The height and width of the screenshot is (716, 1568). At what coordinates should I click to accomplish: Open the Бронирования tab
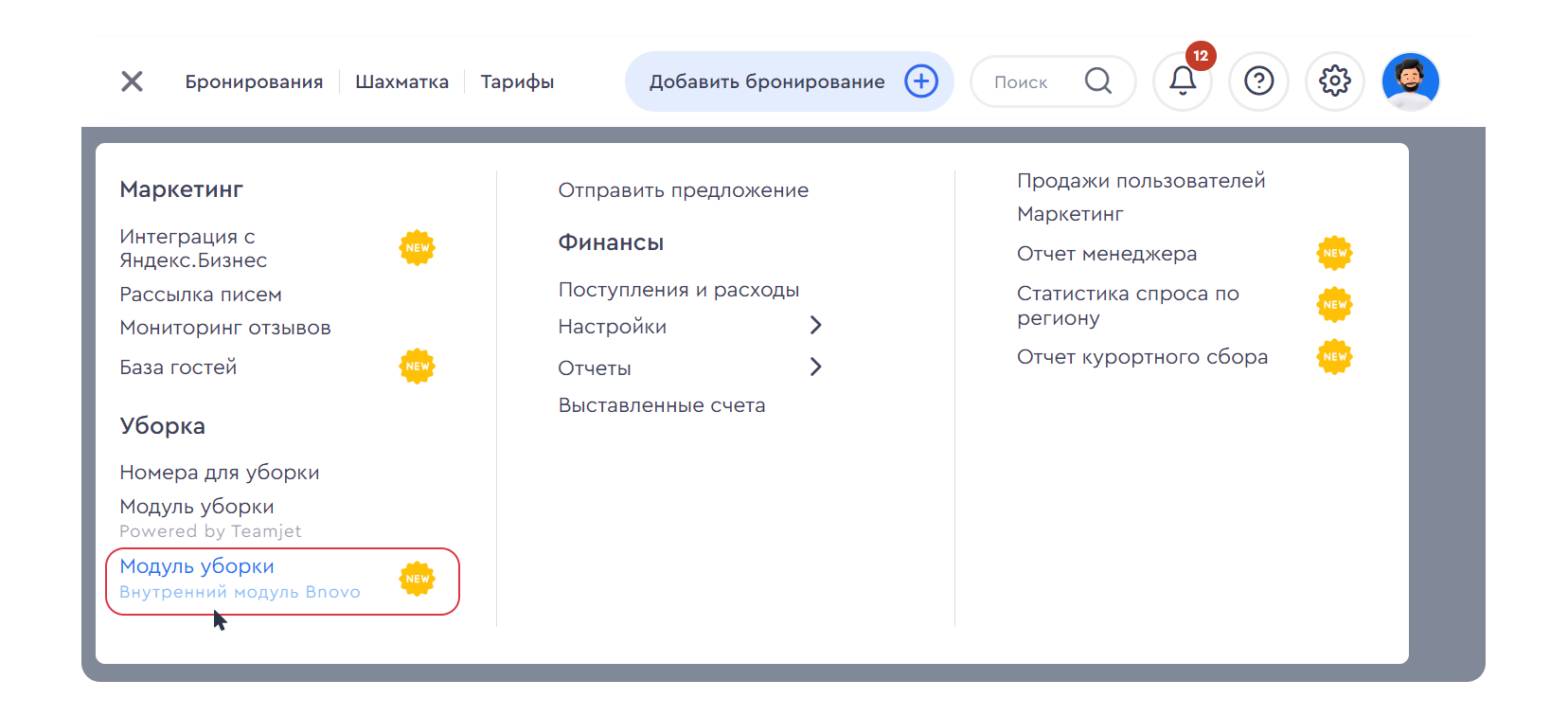[x=254, y=81]
